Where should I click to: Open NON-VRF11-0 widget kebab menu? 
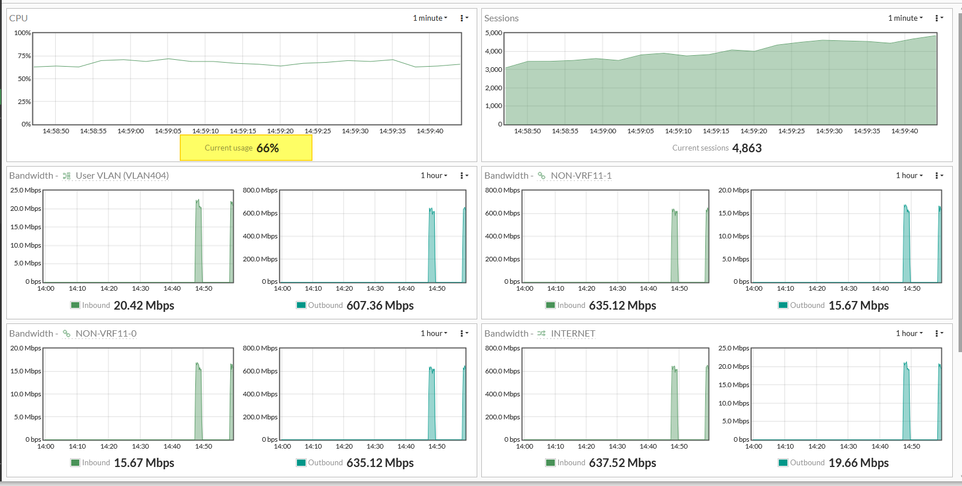click(x=463, y=334)
